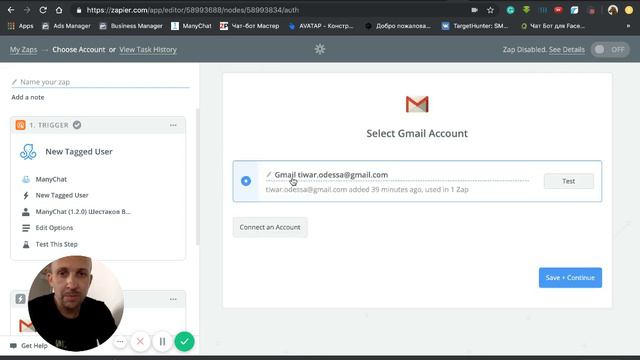Open the ManyChat (1.2.0) account row
640x360 pixels.
pyautogui.click(x=83, y=212)
